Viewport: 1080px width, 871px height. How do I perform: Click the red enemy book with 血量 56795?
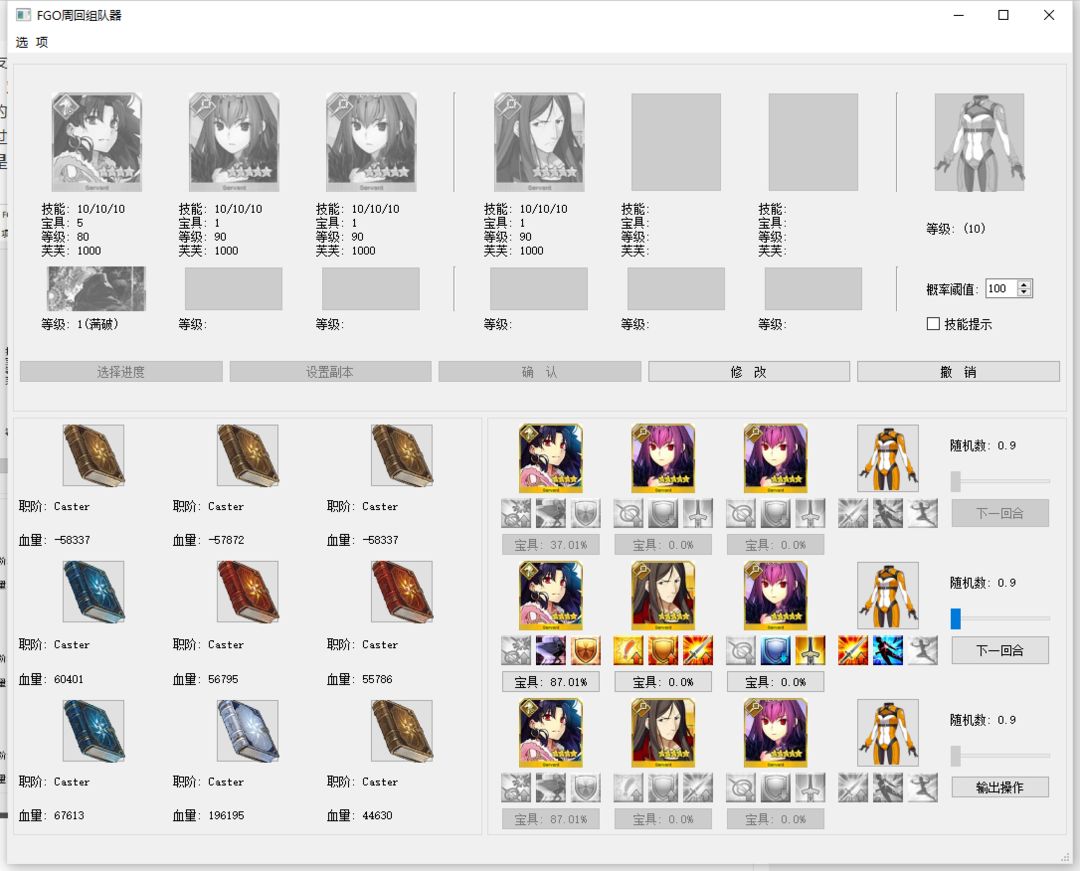(248, 592)
